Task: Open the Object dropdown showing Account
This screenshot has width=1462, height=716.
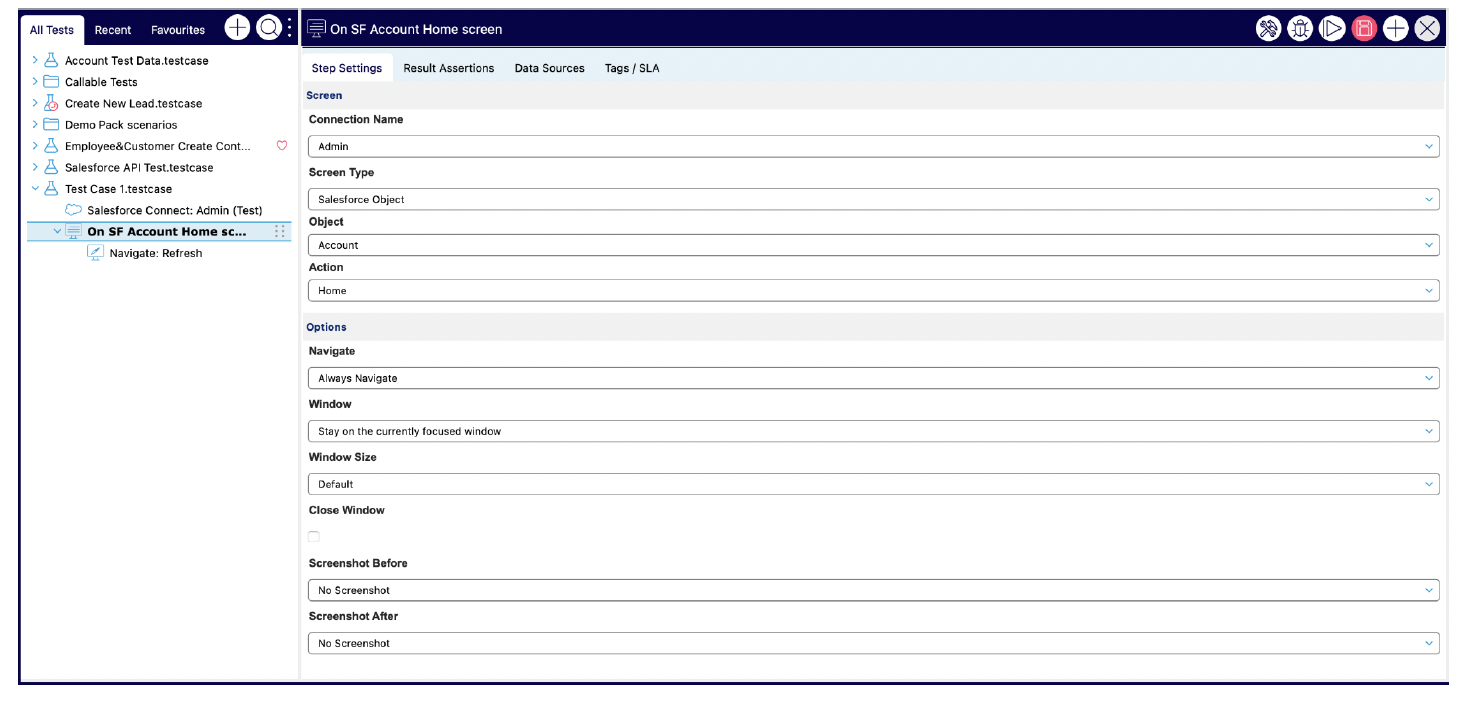Action: point(874,245)
